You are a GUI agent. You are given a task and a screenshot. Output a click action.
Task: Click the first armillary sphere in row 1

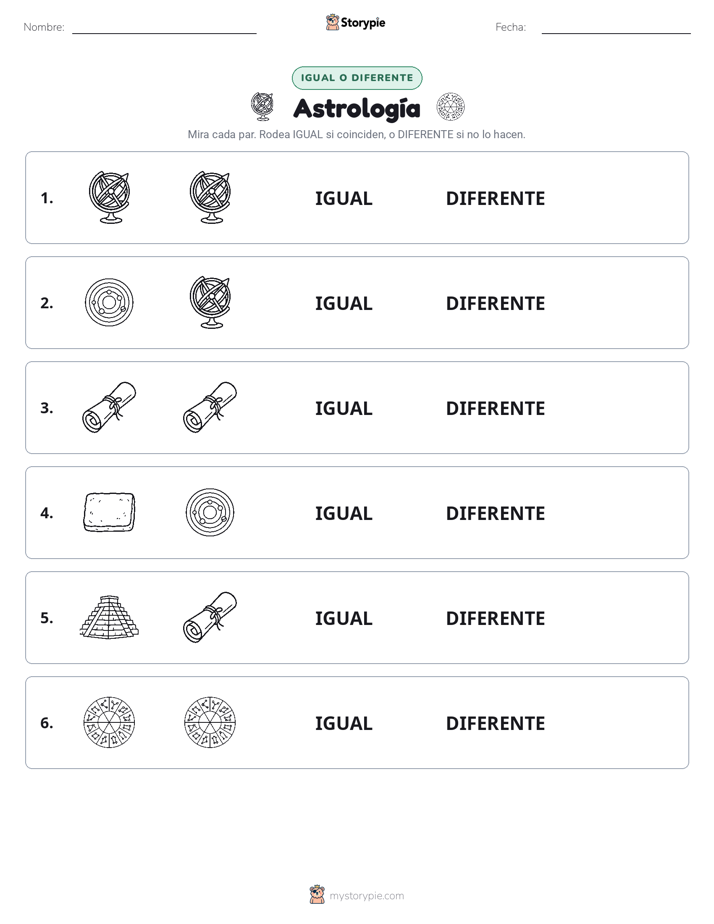[110, 197]
